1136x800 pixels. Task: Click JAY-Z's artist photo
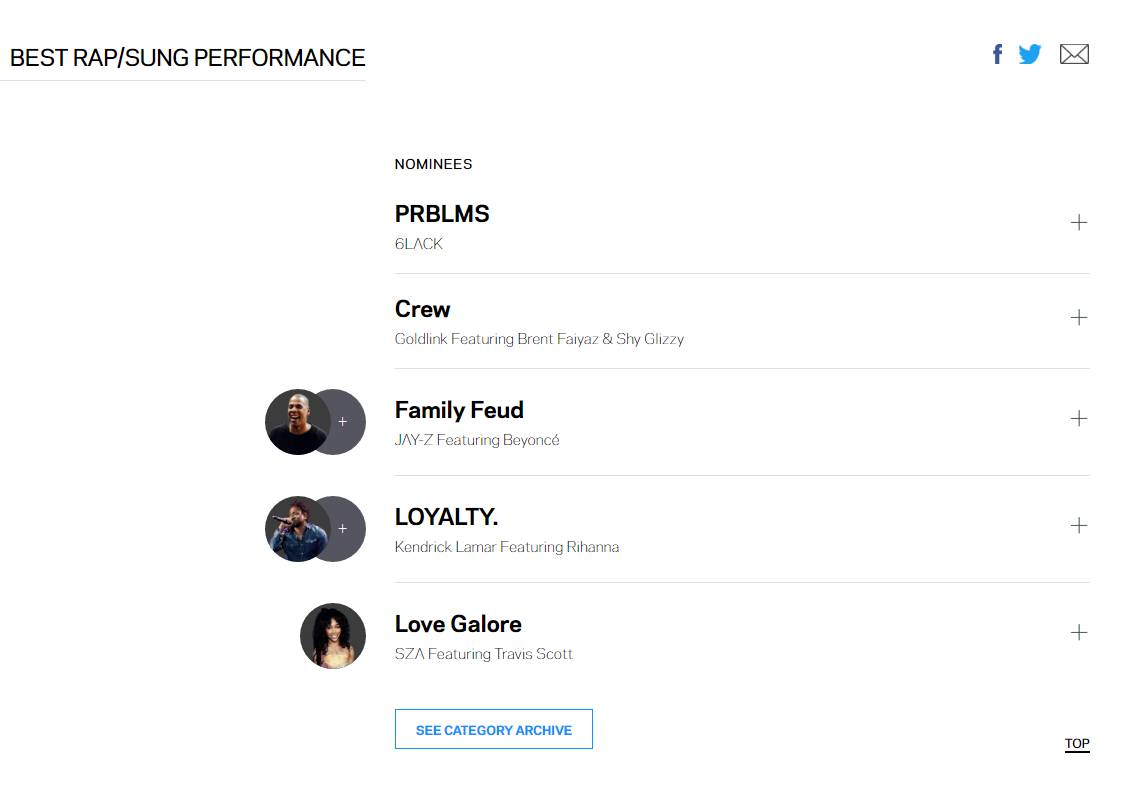(294, 422)
